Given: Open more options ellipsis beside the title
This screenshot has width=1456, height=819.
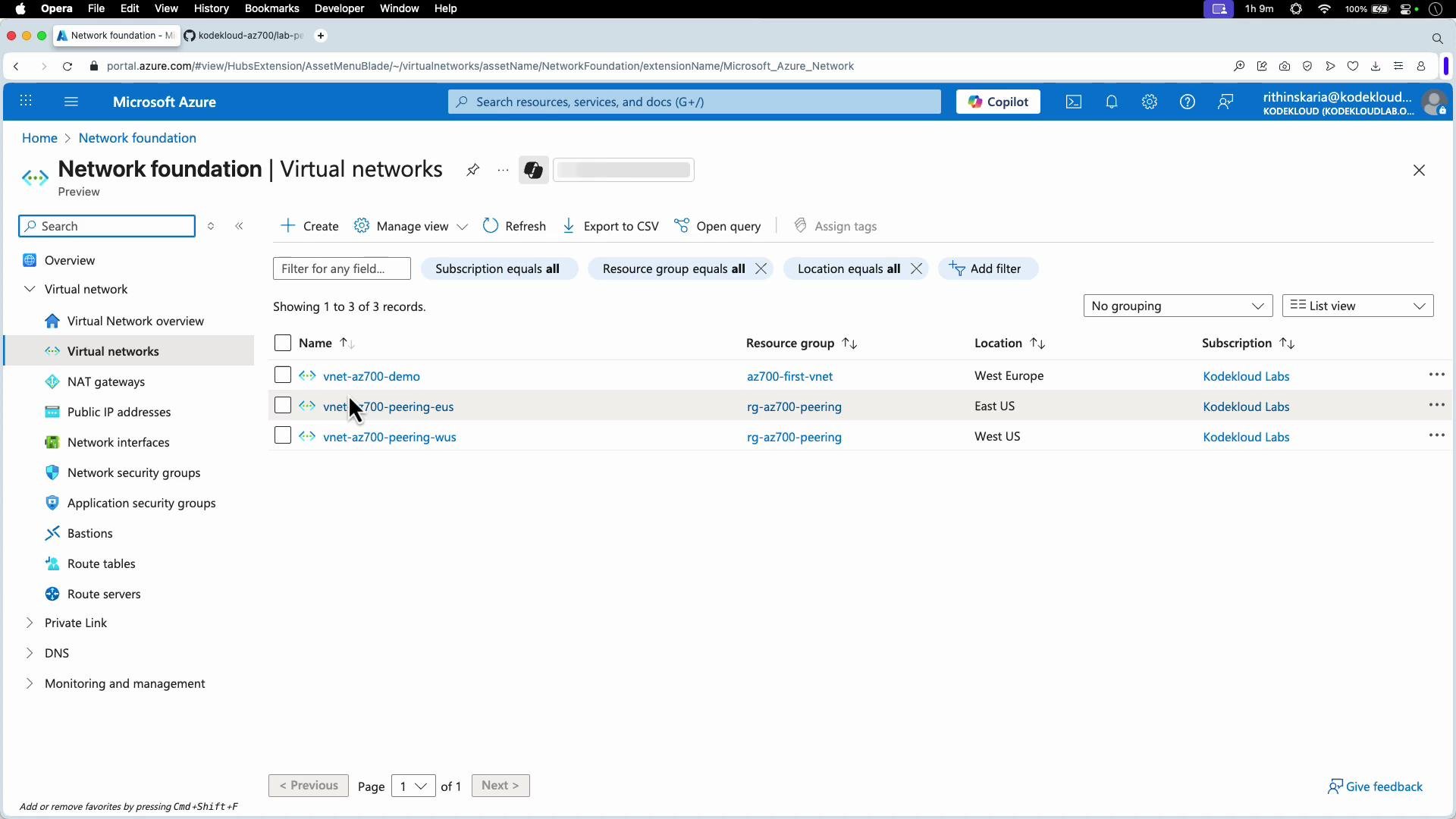Looking at the screenshot, I should (x=503, y=170).
